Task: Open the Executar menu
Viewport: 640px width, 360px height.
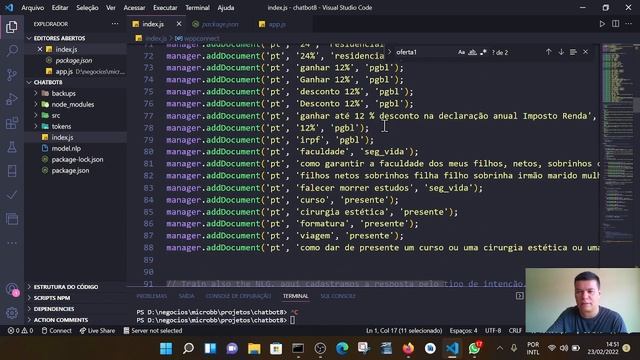Action: (165, 8)
